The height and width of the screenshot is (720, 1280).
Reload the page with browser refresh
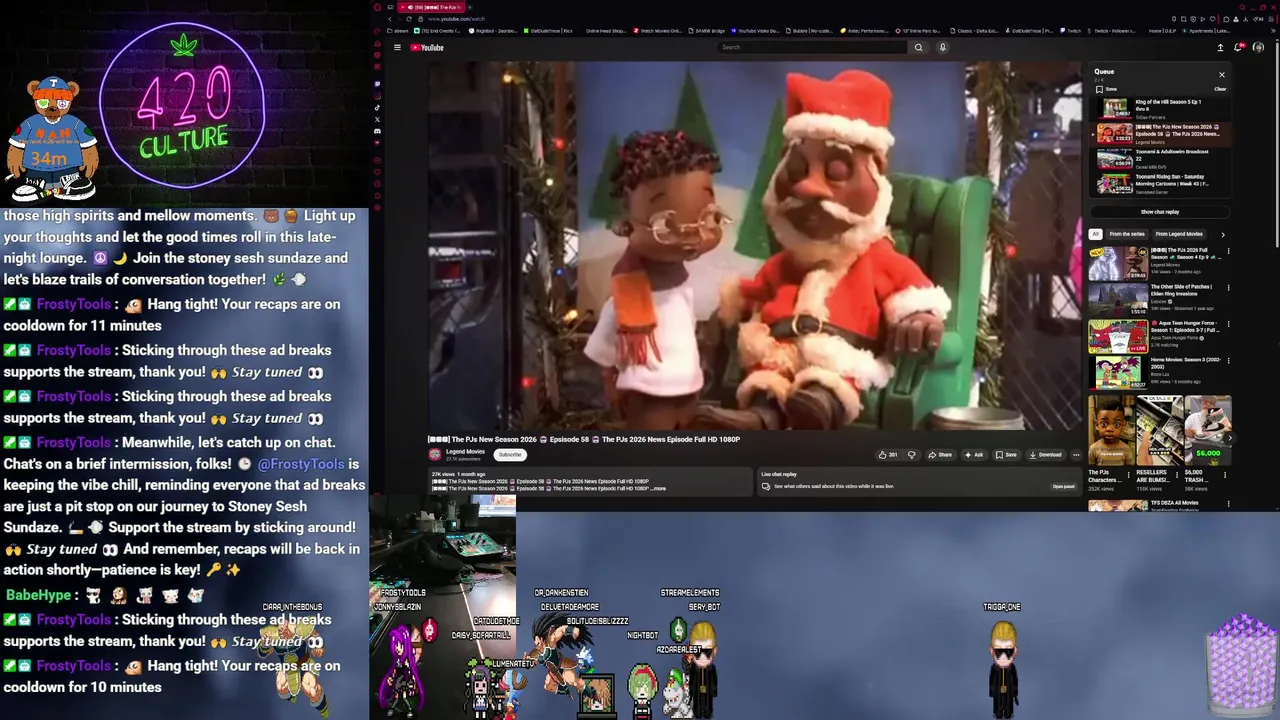pos(408,19)
